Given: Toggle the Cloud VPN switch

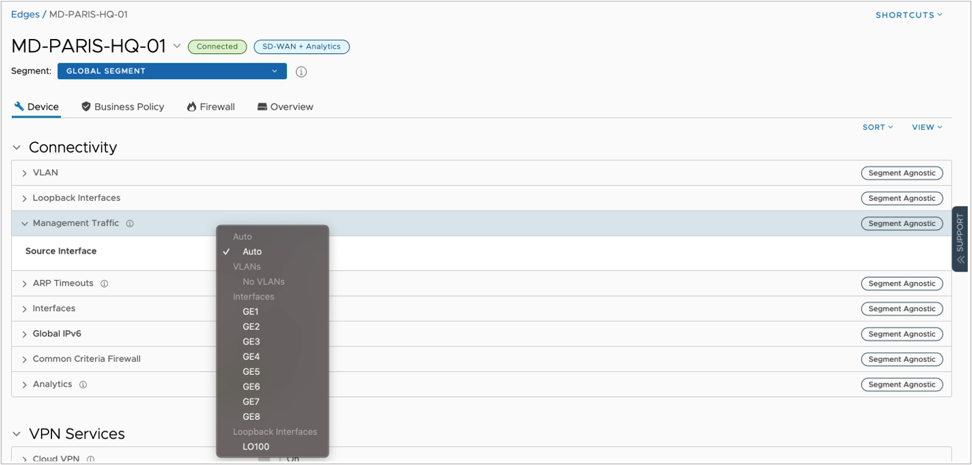Looking at the screenshot, I should click(x=265, y=459).
